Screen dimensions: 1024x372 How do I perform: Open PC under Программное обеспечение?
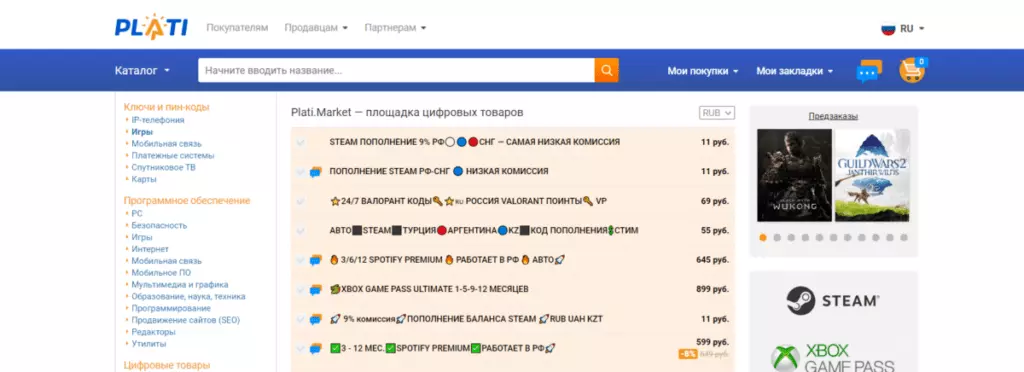[136, 213]
